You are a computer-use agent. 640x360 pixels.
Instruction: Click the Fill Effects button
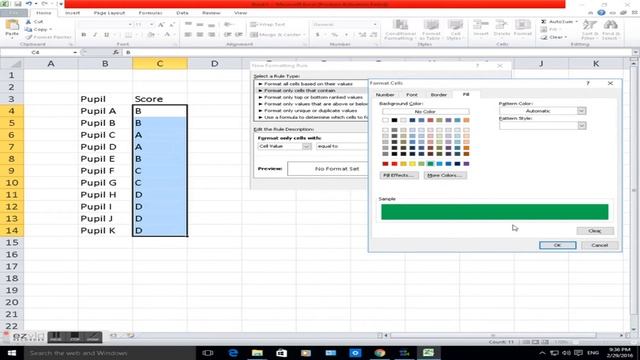pyautogui.click(x=399, y=175)
